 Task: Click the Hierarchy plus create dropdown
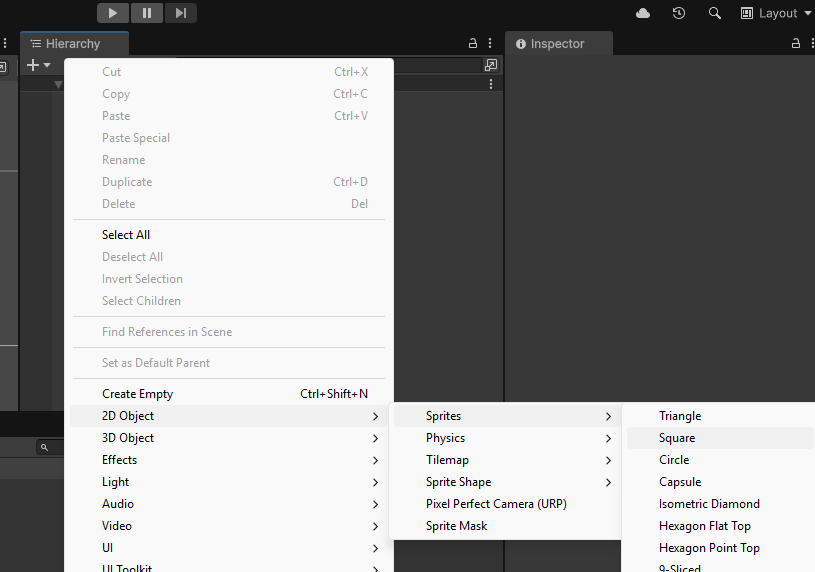click(x=38, y=65)
